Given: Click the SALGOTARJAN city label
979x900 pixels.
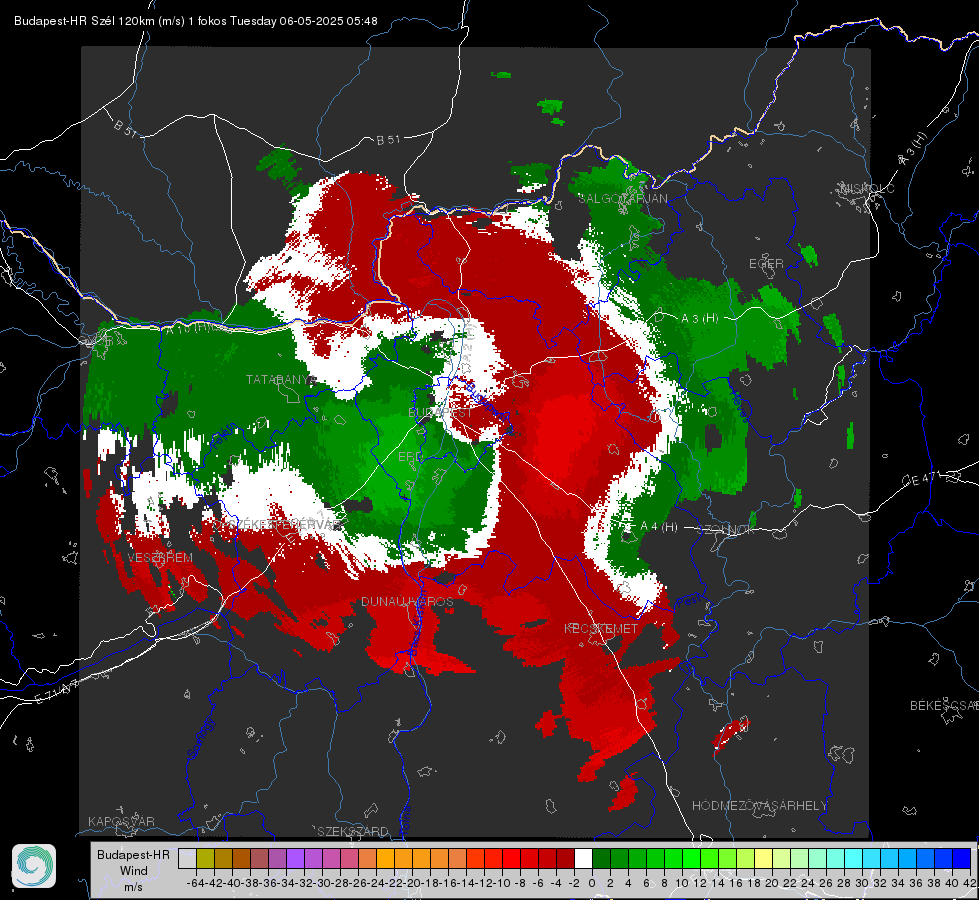Looking at the screenshot, I should pos(622,199).
